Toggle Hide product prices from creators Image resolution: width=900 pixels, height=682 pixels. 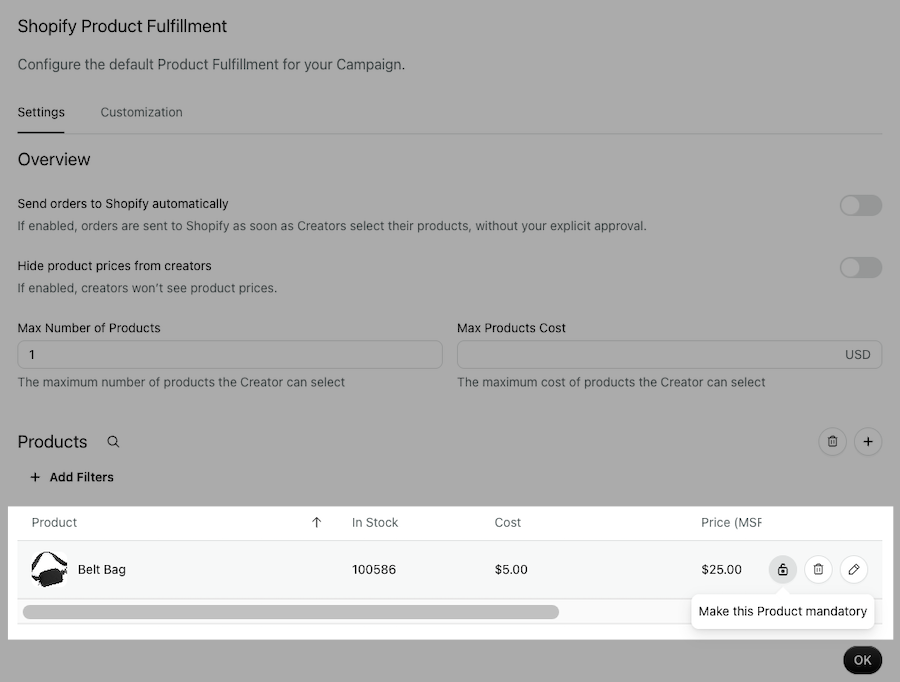(x=860, y=267)
